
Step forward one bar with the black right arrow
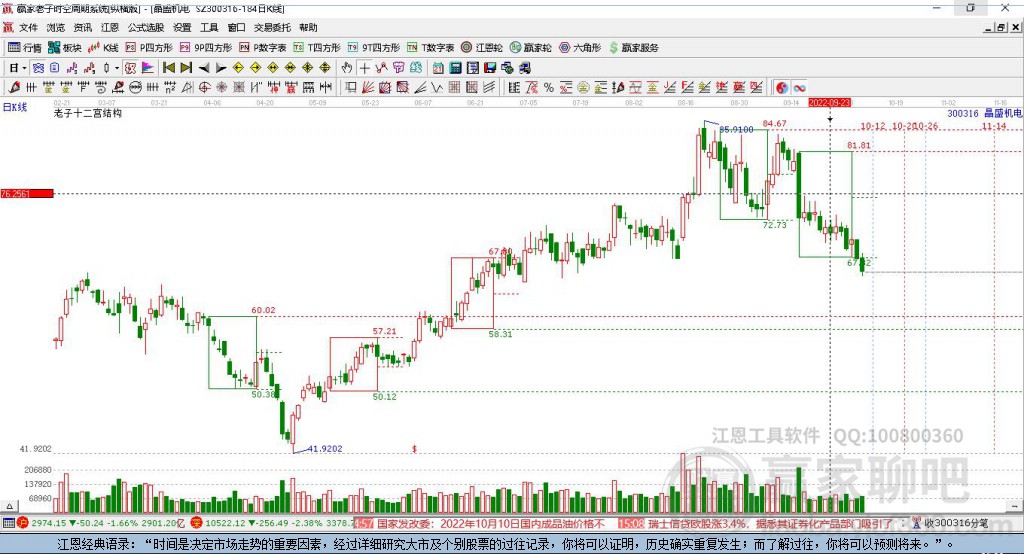221,68
